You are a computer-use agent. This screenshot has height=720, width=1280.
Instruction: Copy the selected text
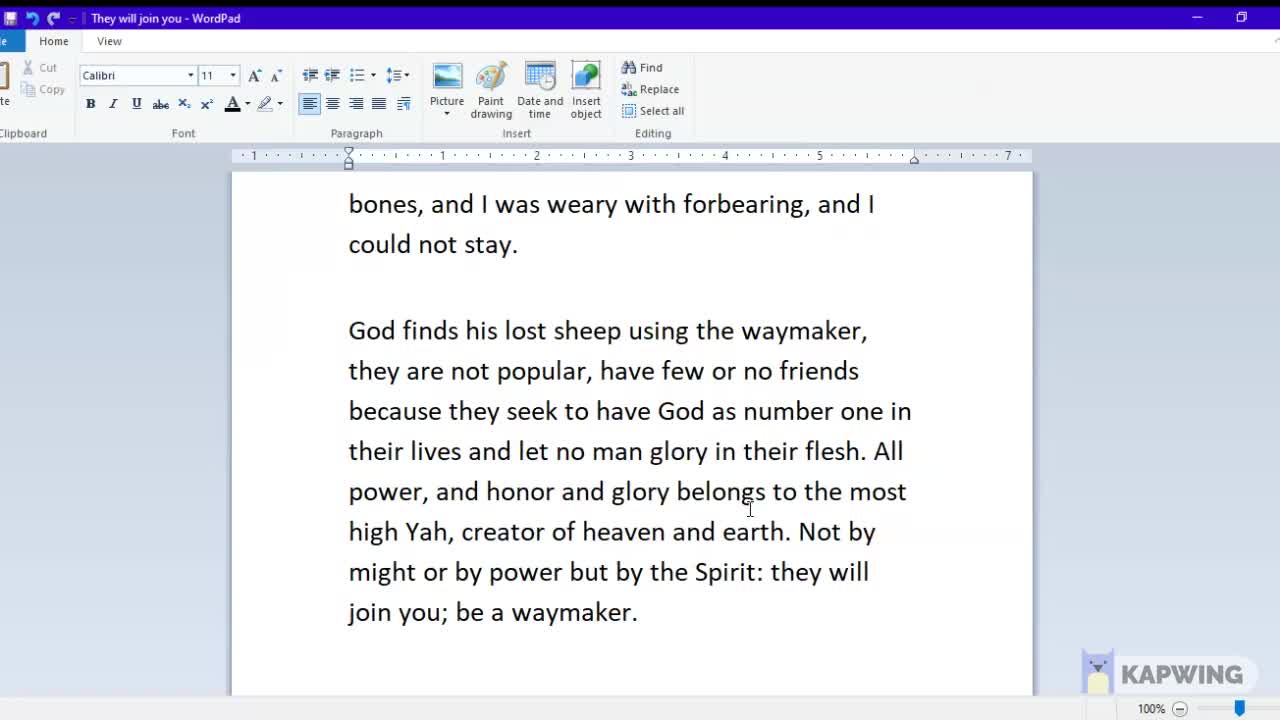(42, 89)
